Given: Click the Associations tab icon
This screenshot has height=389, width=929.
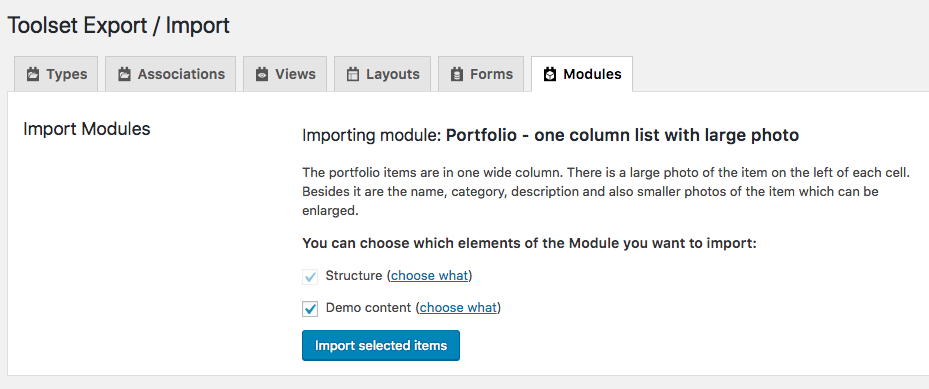Looking at the screenshot, I should click(124, 74).
